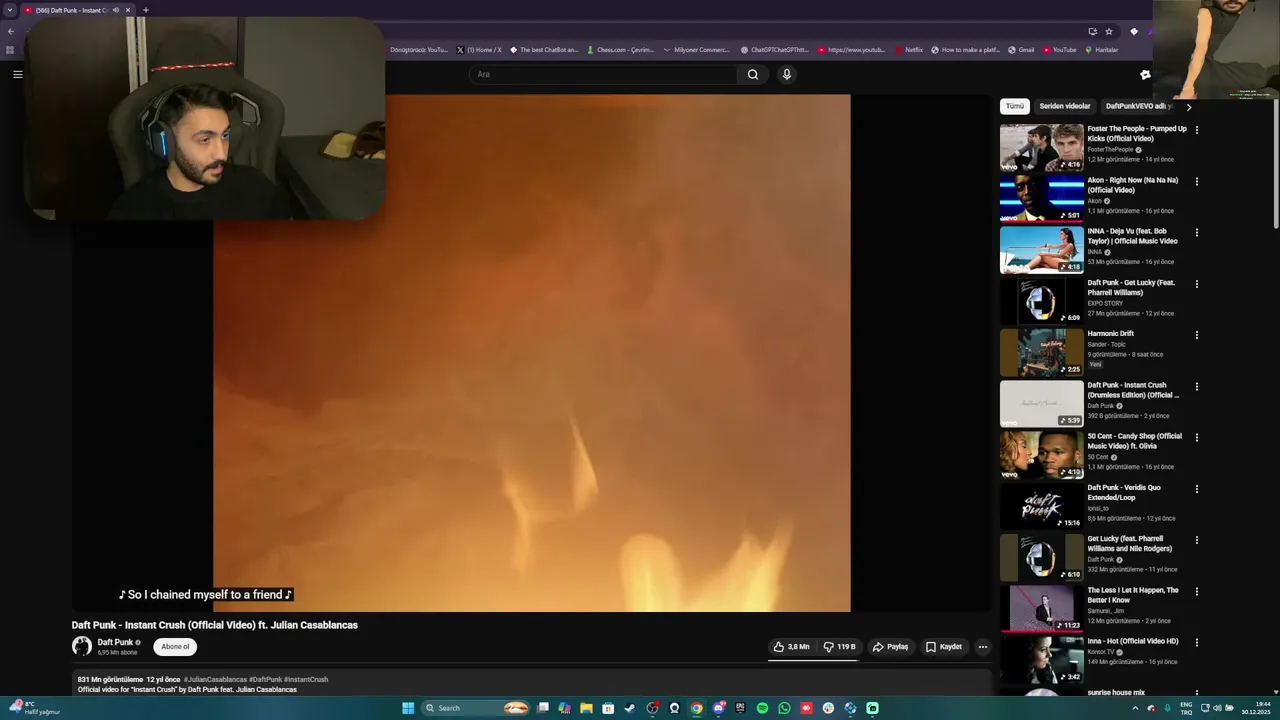
Task: Open INNA Deja Vu thumbnail
Action: 1042,249
